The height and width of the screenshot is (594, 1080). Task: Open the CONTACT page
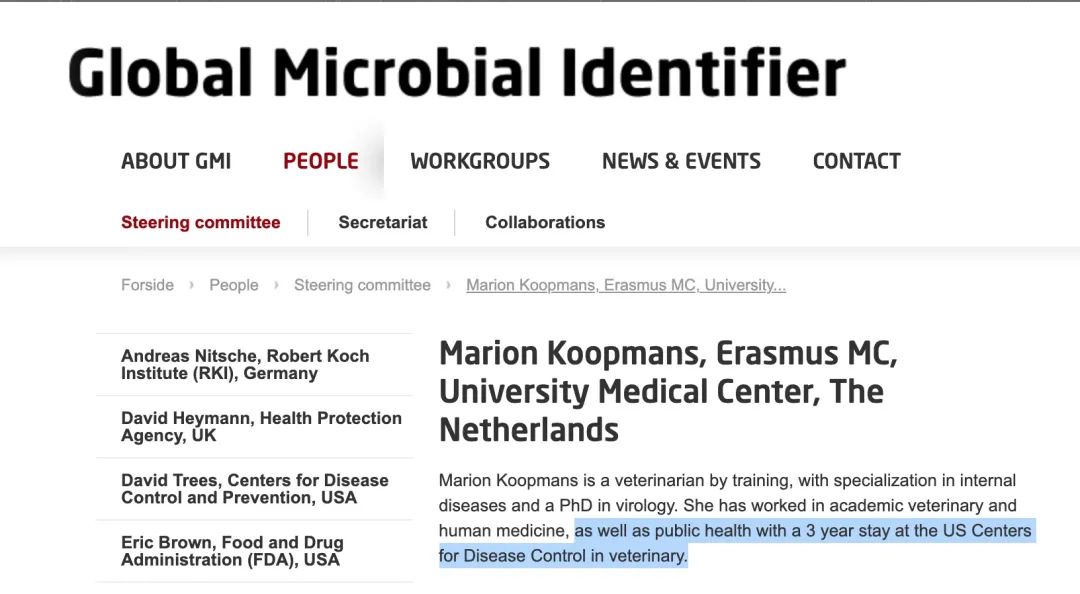pyautogui.click(x=856, y=161)
